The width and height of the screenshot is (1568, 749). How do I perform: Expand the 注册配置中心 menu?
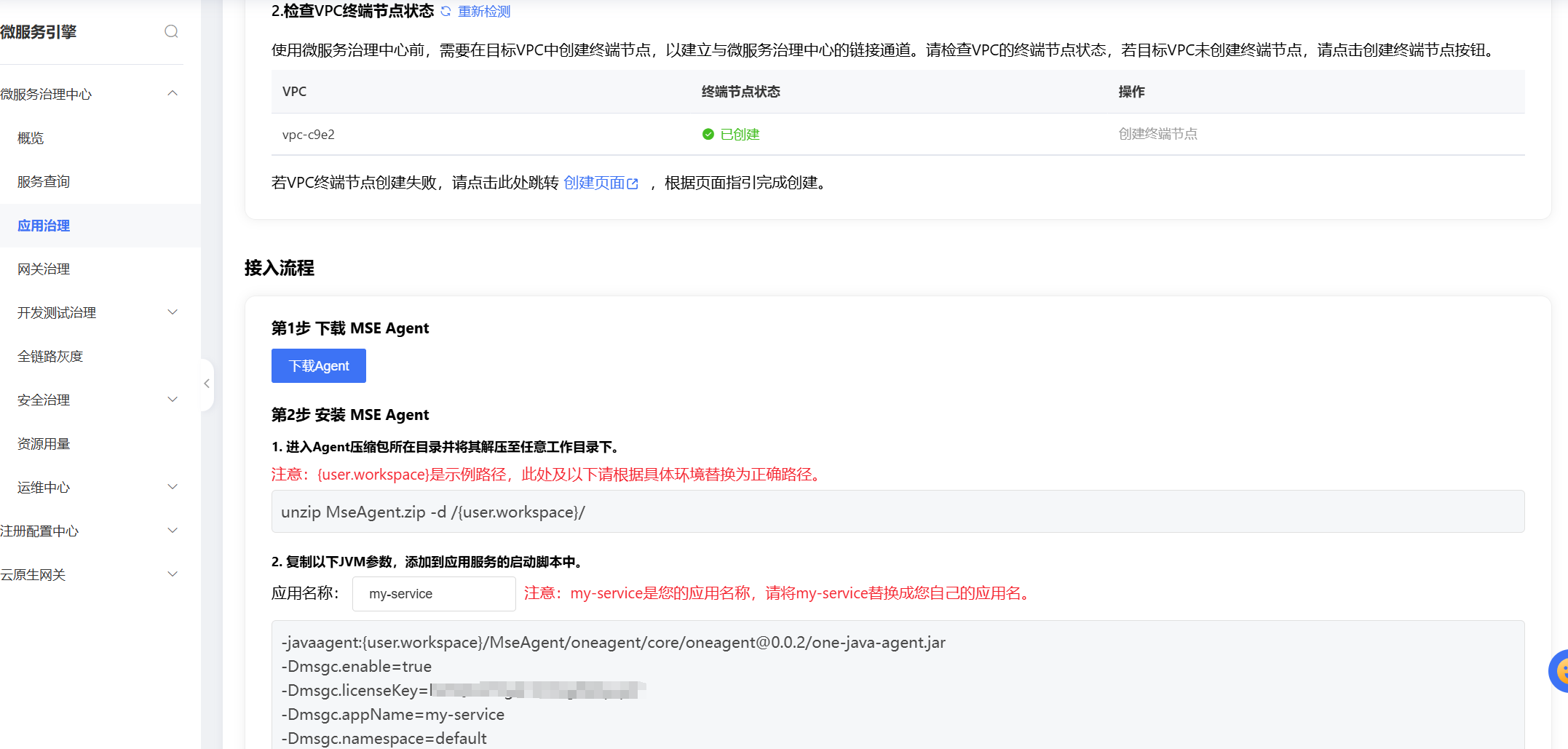(x=173, y=531)
